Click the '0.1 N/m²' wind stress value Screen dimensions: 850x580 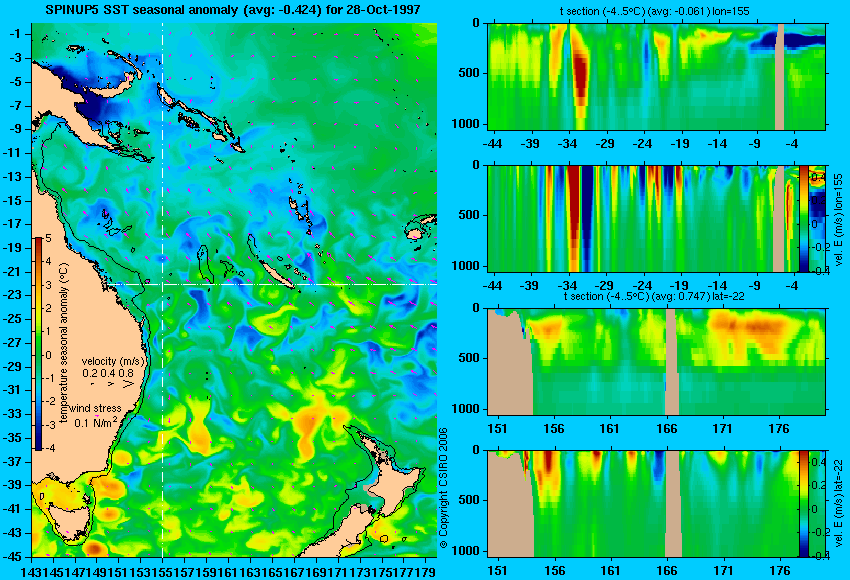tap(95, 421)
